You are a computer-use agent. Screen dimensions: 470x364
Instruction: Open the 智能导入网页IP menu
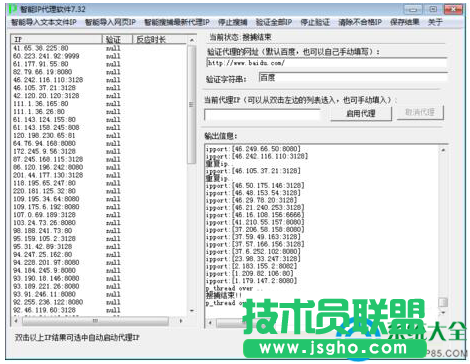tap(110, 22)
